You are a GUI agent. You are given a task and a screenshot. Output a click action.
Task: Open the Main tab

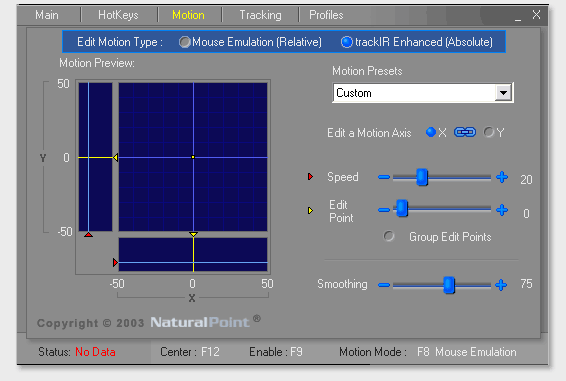(x=47, y=15)
